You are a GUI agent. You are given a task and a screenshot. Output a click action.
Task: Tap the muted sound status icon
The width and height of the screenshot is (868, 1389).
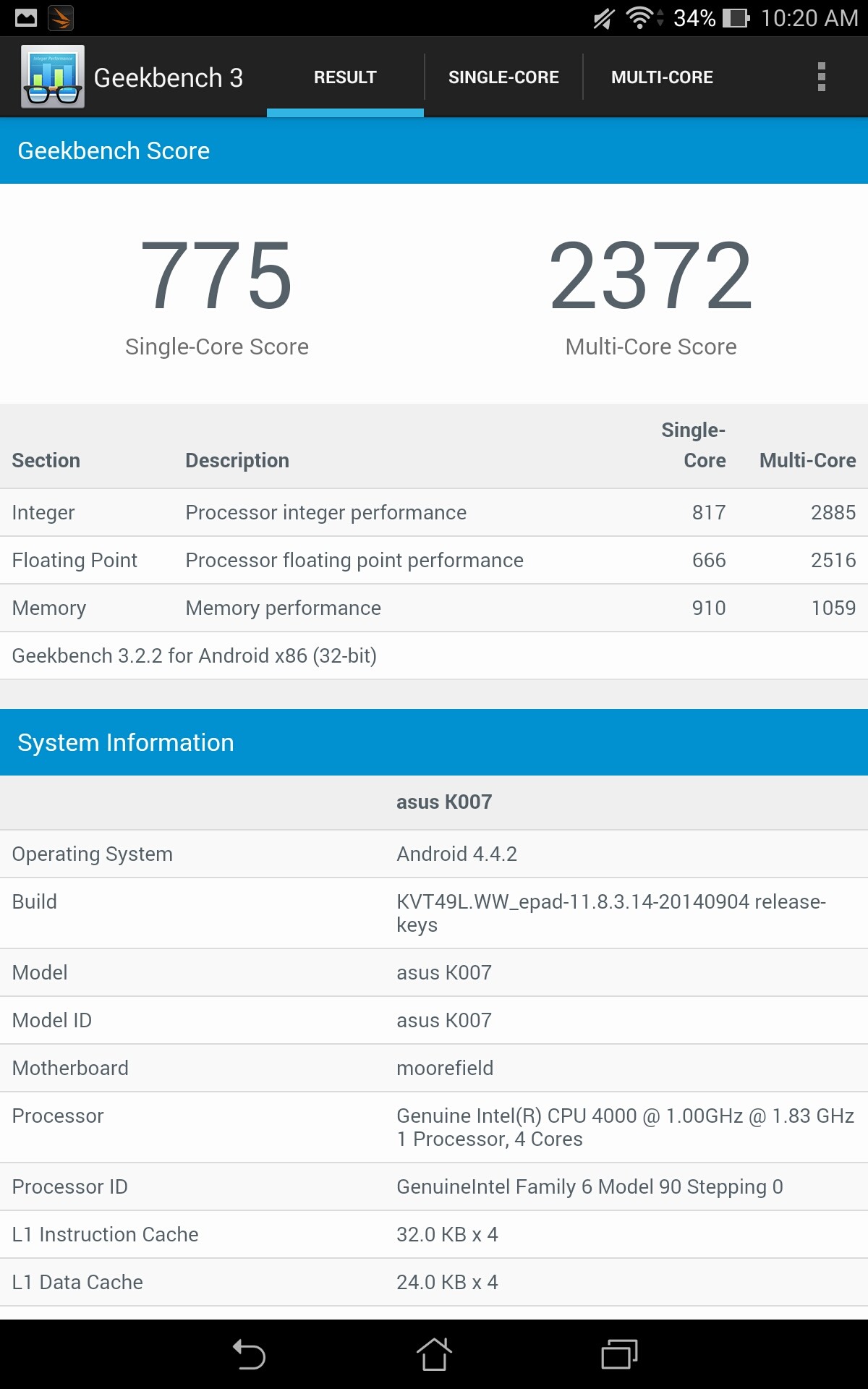coord(603,18)
